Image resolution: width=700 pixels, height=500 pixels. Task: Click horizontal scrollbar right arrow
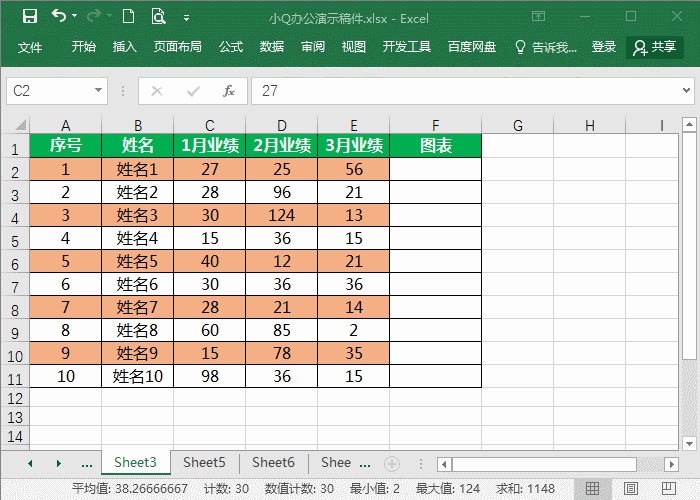(671, 464)
